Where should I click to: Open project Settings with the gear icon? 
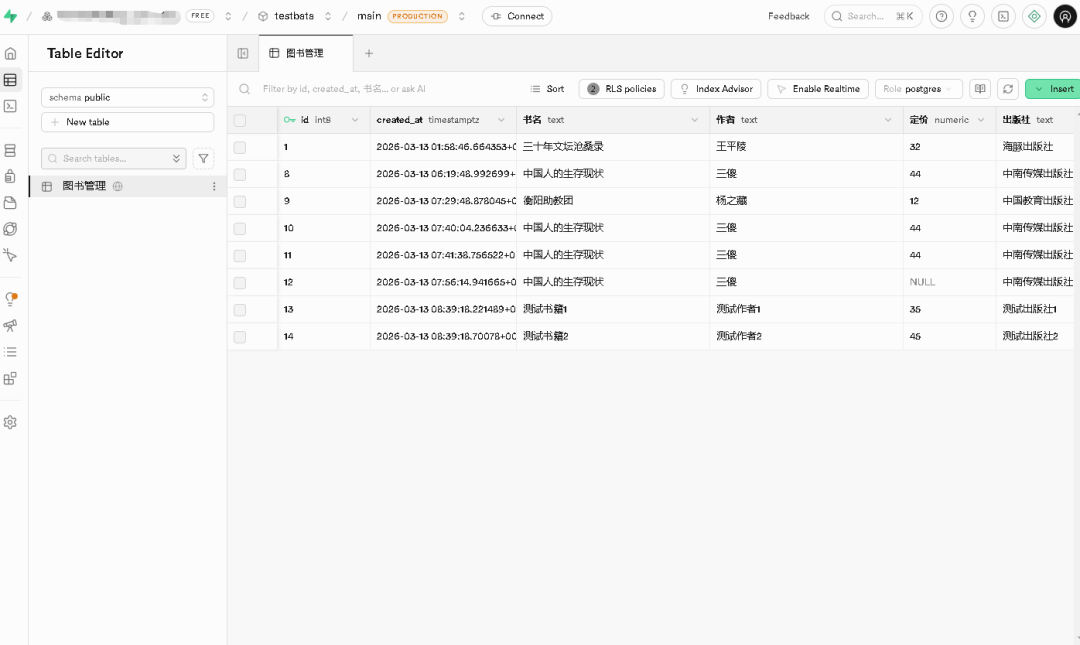tap(10, 422)
